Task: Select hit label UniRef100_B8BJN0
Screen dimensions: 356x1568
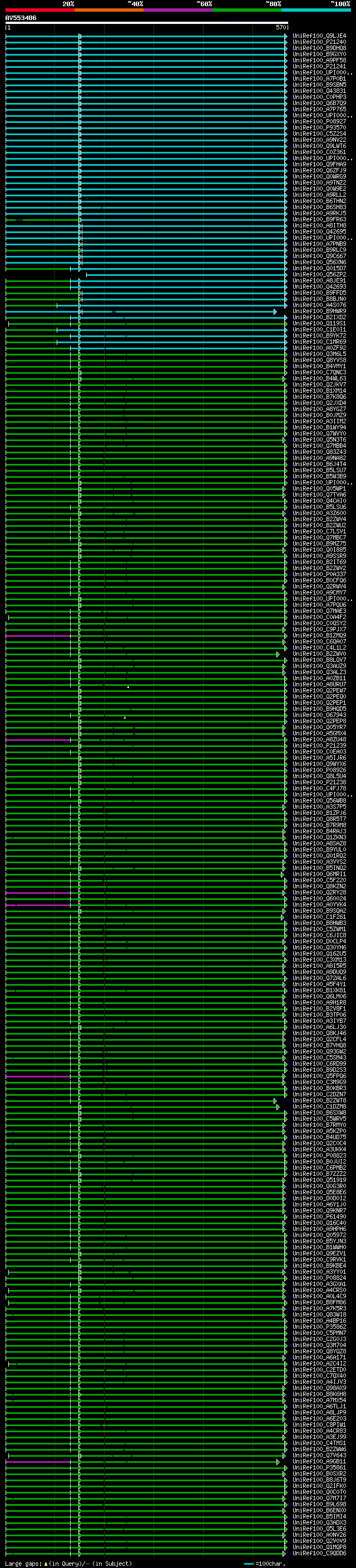Action: click(x=319, y=299)
